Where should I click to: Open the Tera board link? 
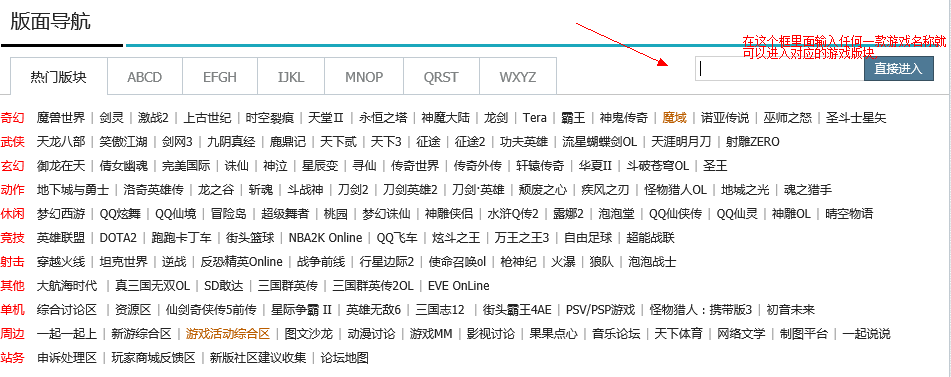[535, 118]
